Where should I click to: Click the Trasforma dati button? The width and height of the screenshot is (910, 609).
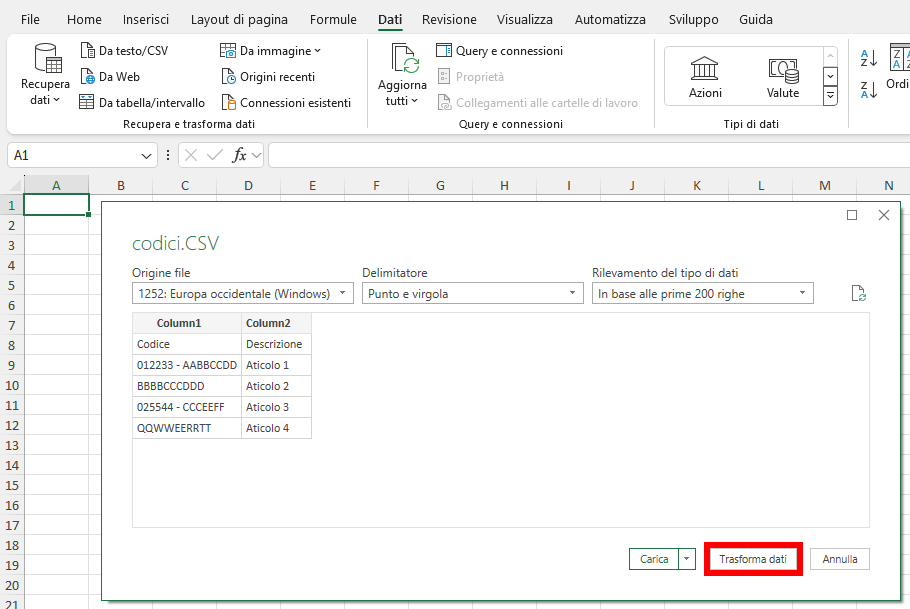point(753,559)
